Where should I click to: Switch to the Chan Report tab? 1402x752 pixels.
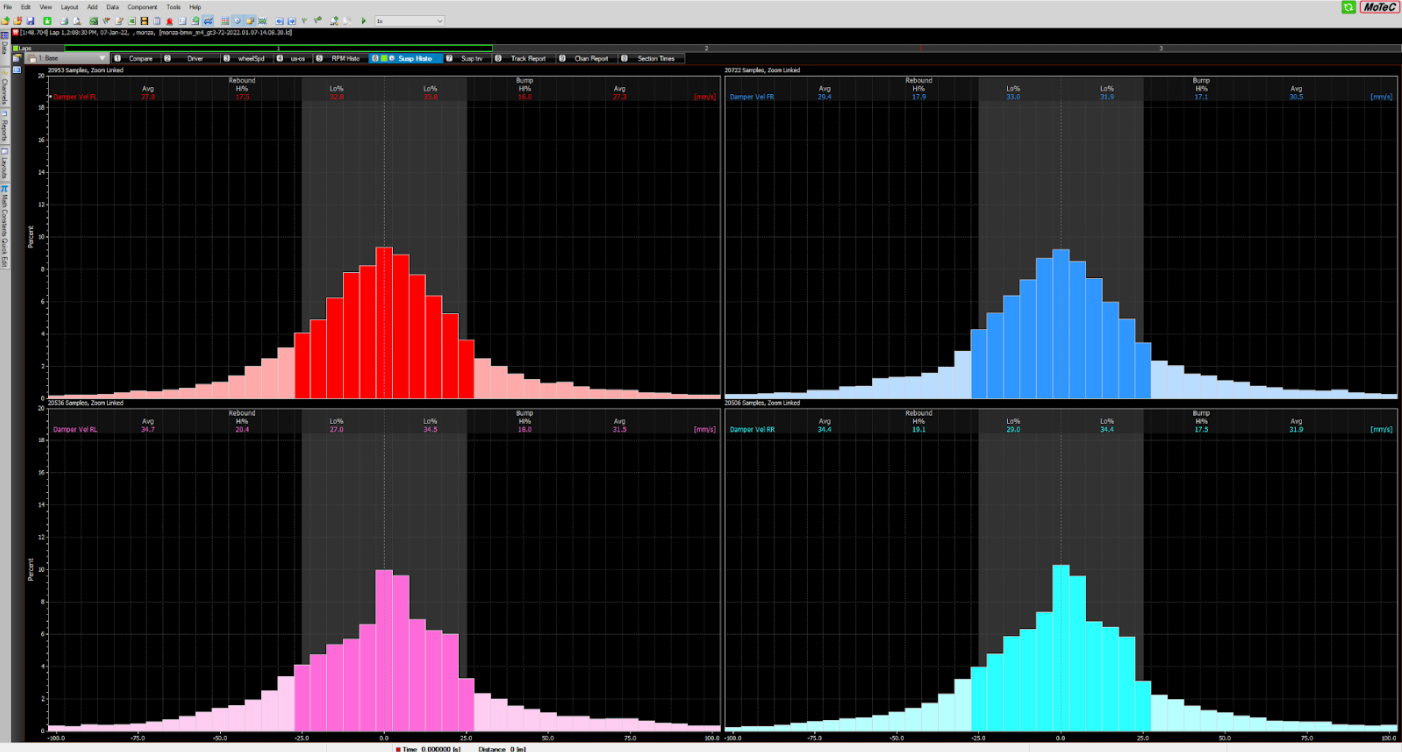(x=587, y=58)
